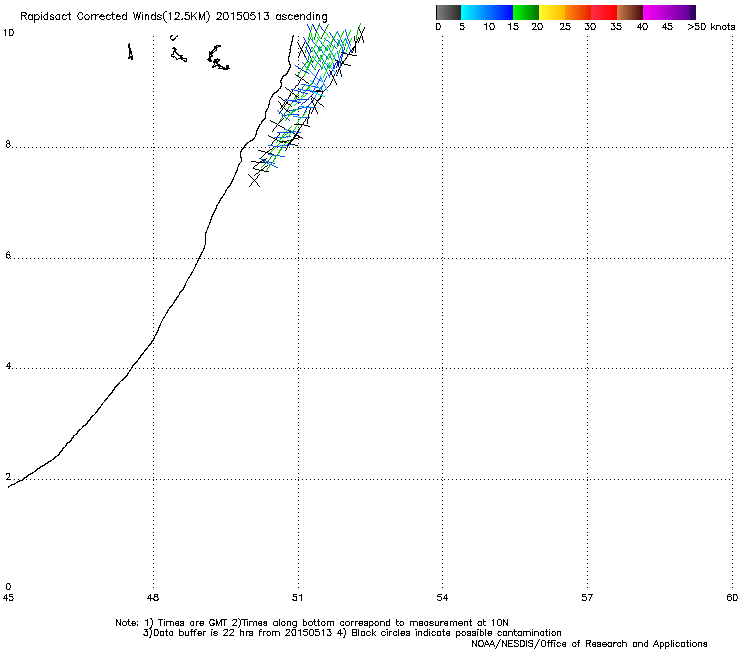The height and width of the screenshot is (650, 740).
Task: Click the longitude label '48' on x-axis
Action: point(153,598)
